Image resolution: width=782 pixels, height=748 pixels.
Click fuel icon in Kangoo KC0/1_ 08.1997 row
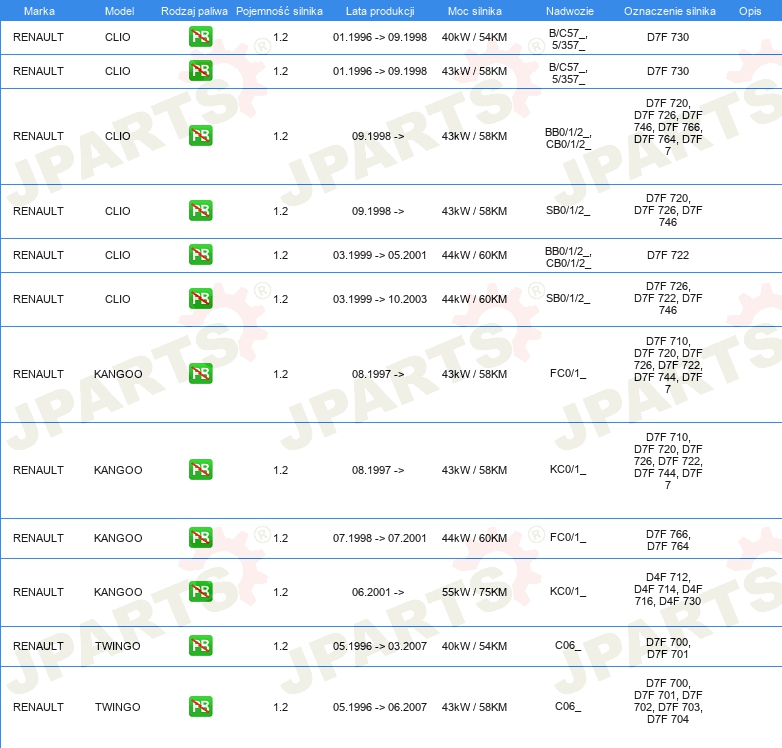click(200, 469)
